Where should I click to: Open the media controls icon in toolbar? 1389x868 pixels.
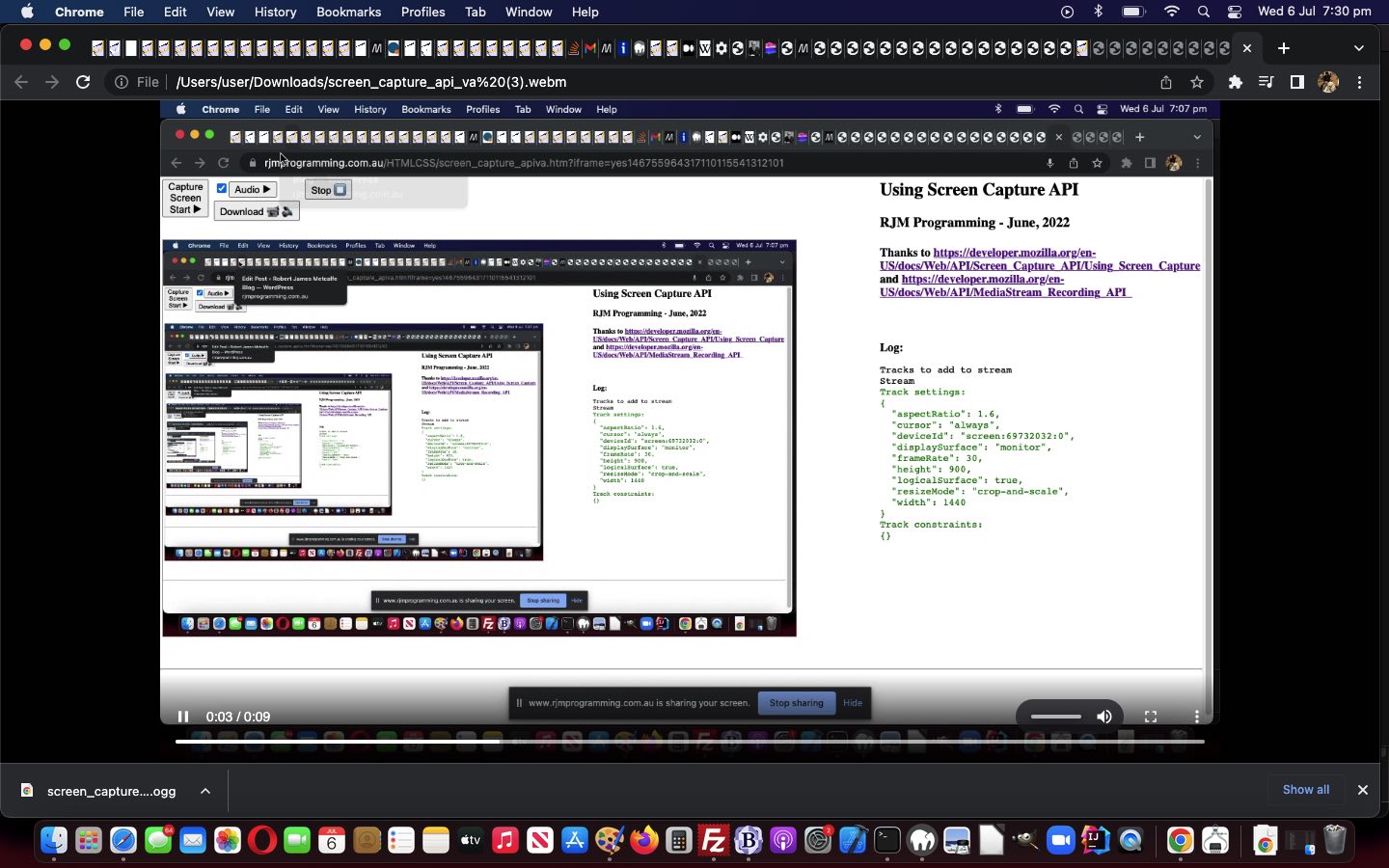(x=1266, y=82)
